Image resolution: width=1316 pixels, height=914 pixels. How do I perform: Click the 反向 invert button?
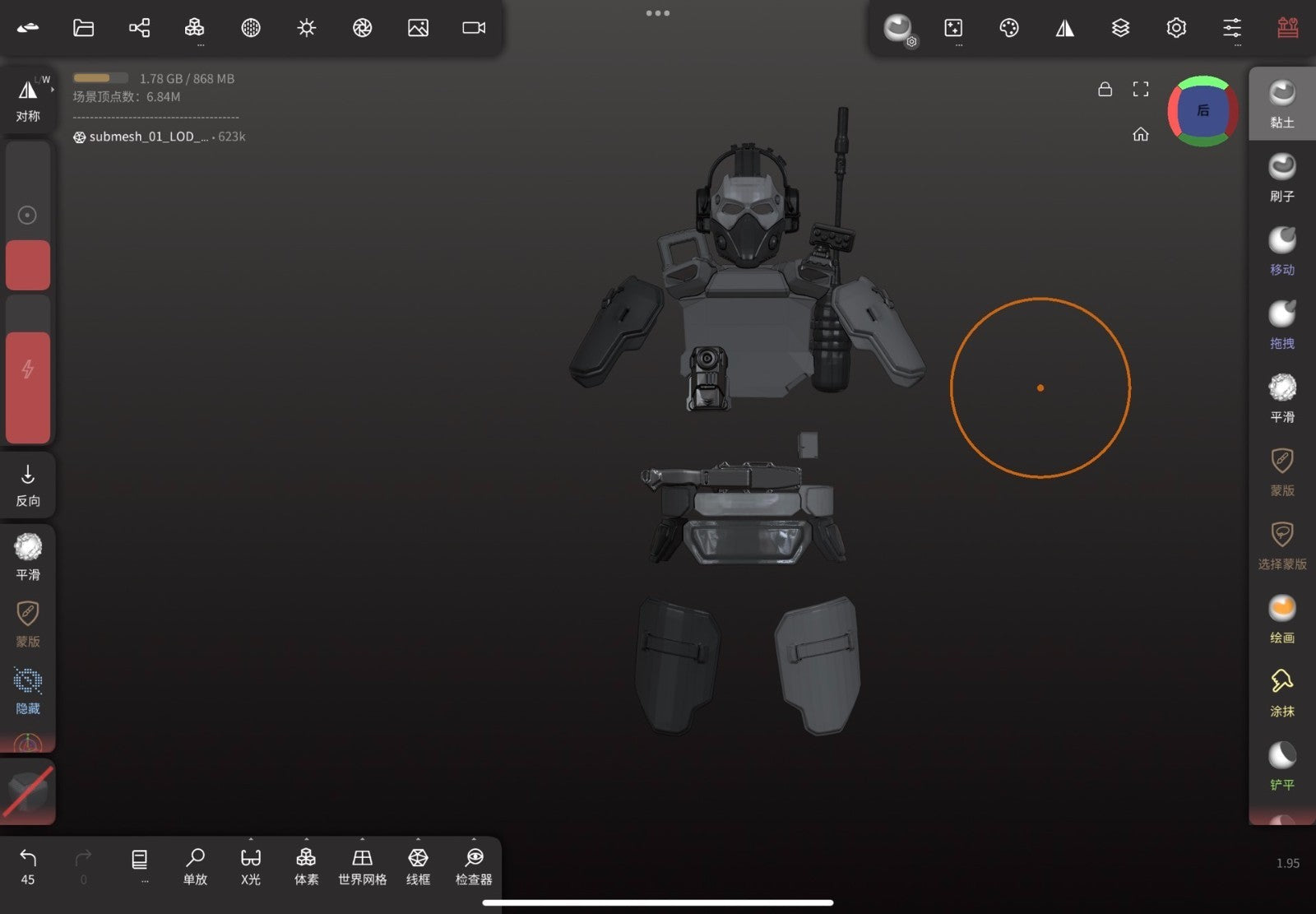pos(28,485)
